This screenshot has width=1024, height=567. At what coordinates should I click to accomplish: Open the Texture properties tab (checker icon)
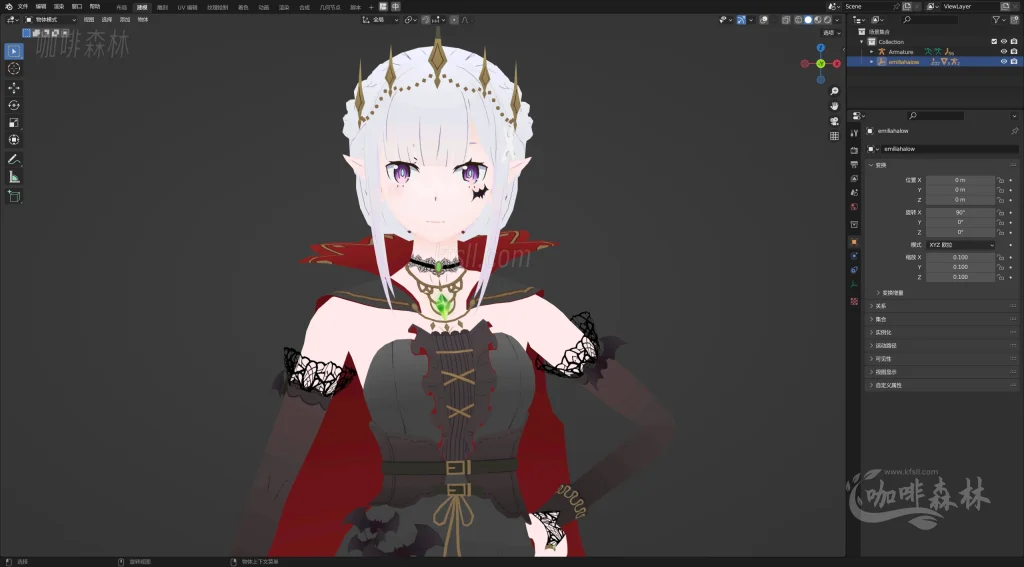(x=854, y=301)
